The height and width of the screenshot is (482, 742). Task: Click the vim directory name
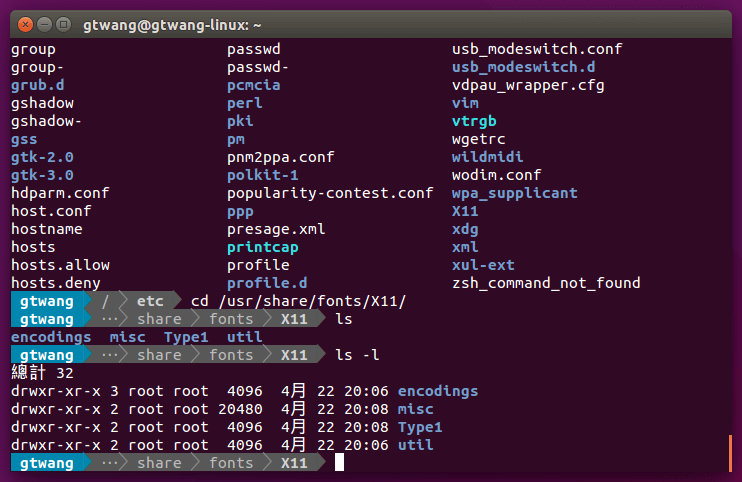click(x=465, y=103)
